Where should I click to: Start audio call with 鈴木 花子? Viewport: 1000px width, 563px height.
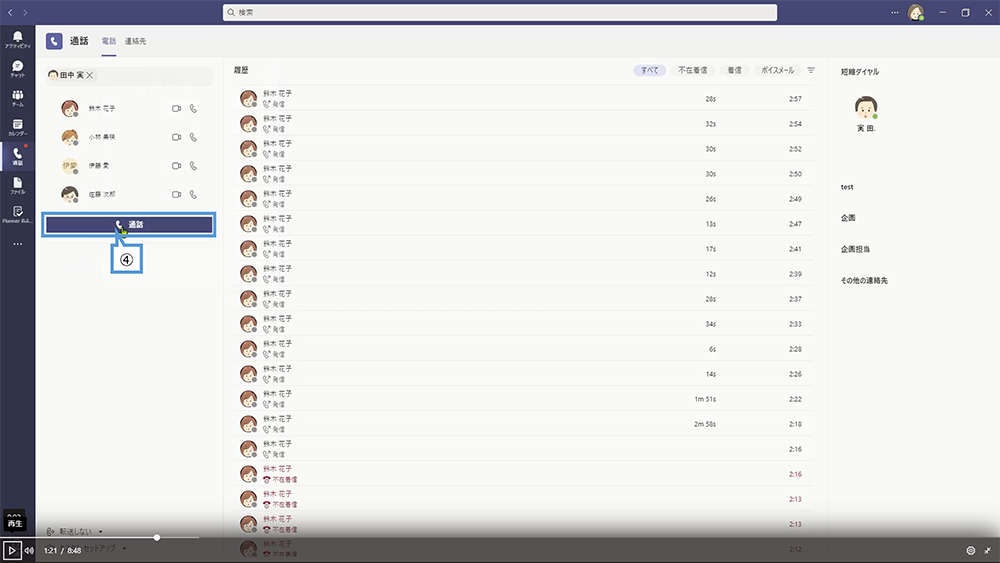click(x=193, y=108)
